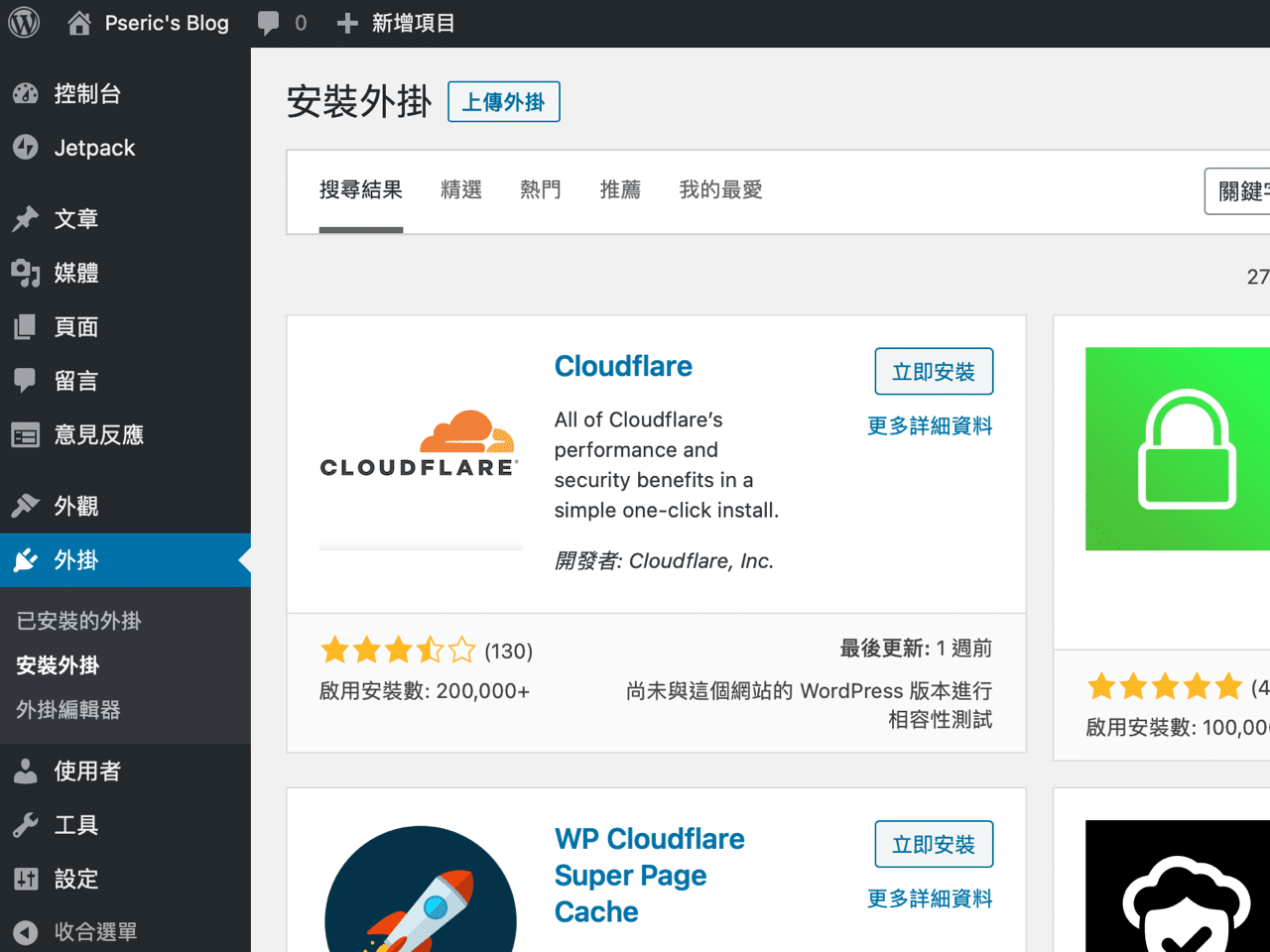Open 已安裝的外掛 submenu item
This screenshot has height=952, width=1270.
point(79,621)
